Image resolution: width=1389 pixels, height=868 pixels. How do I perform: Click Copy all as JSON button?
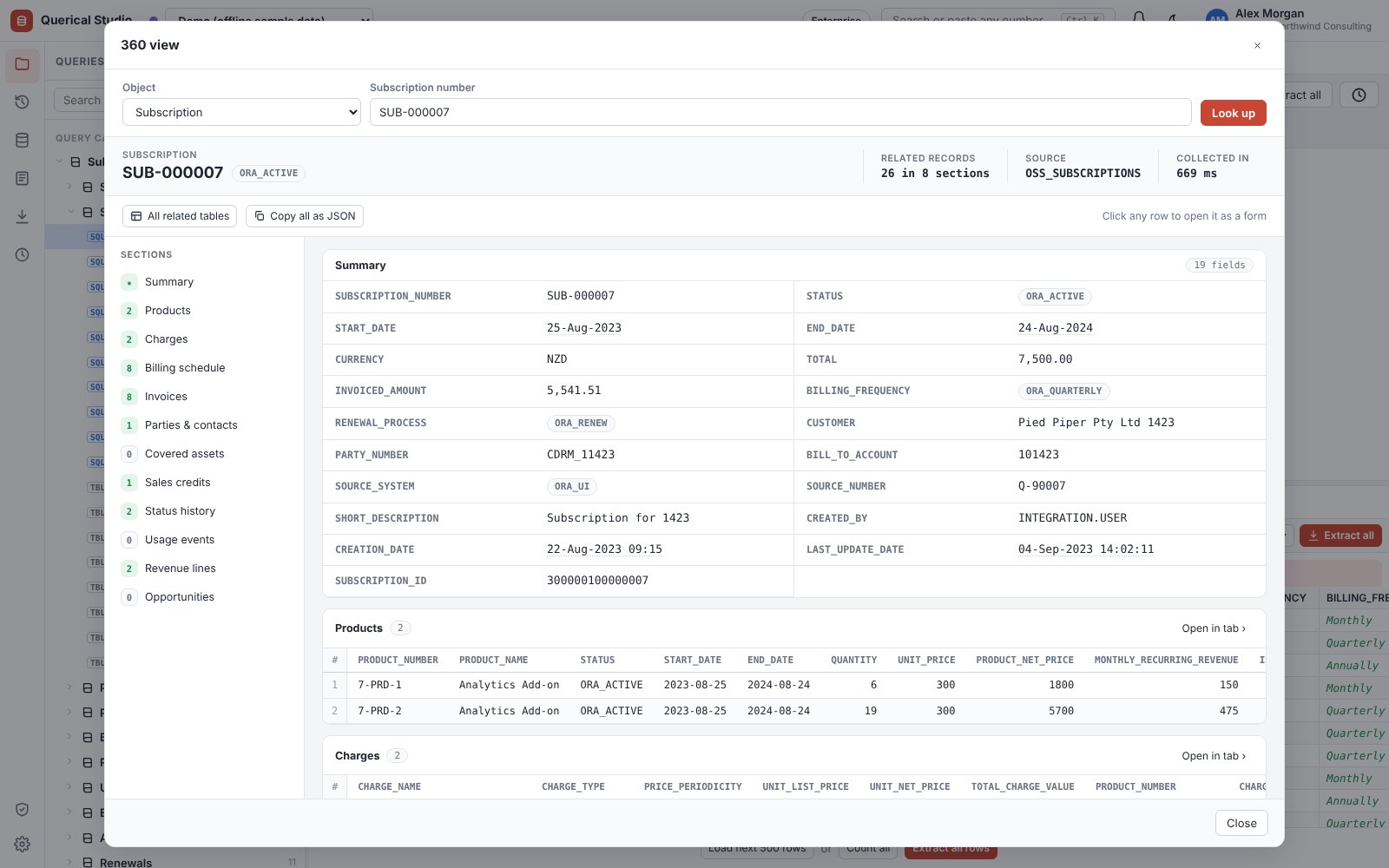[305, 216]
